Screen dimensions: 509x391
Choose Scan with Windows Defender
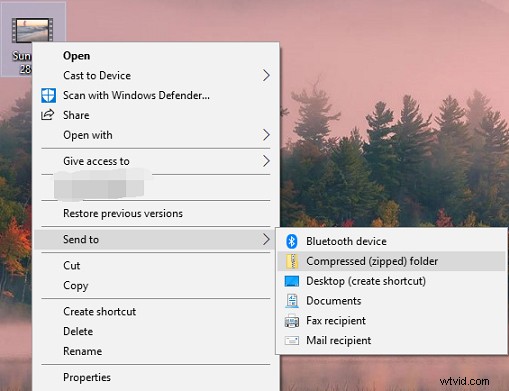tap(157, 95)
